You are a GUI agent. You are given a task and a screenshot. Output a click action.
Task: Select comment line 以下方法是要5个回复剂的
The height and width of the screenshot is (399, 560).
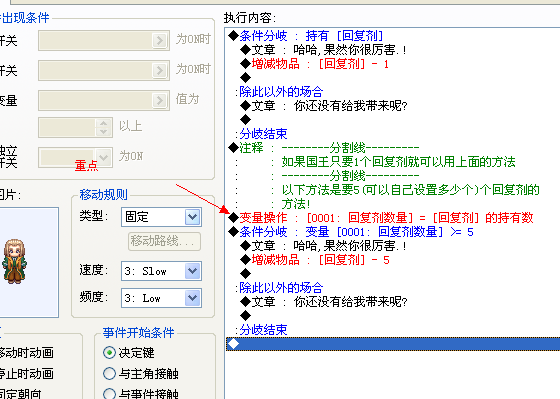[410, 190]
